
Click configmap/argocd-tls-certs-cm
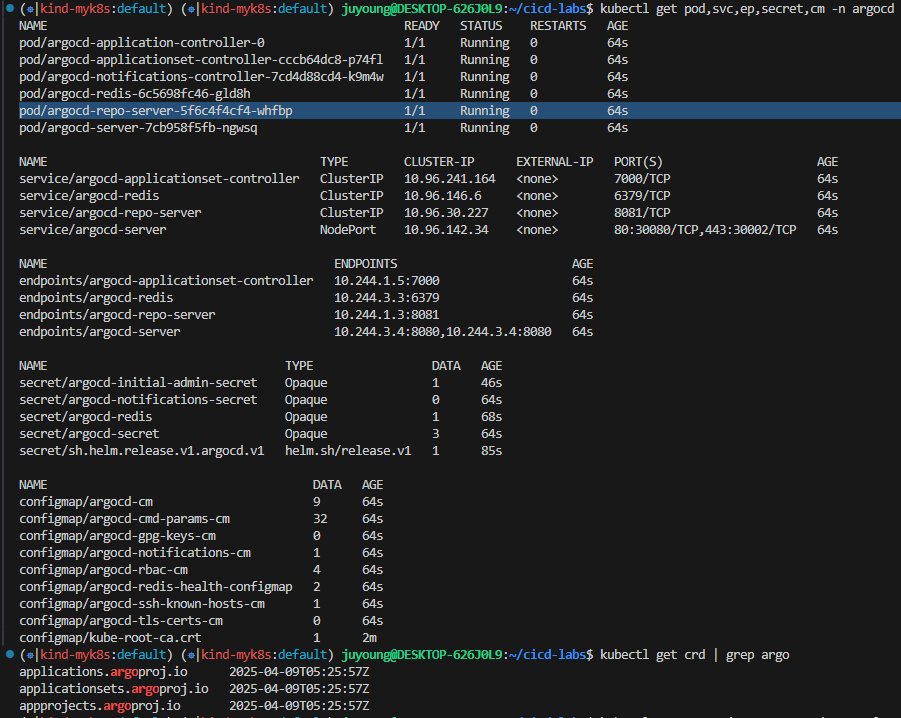[121, 621]
